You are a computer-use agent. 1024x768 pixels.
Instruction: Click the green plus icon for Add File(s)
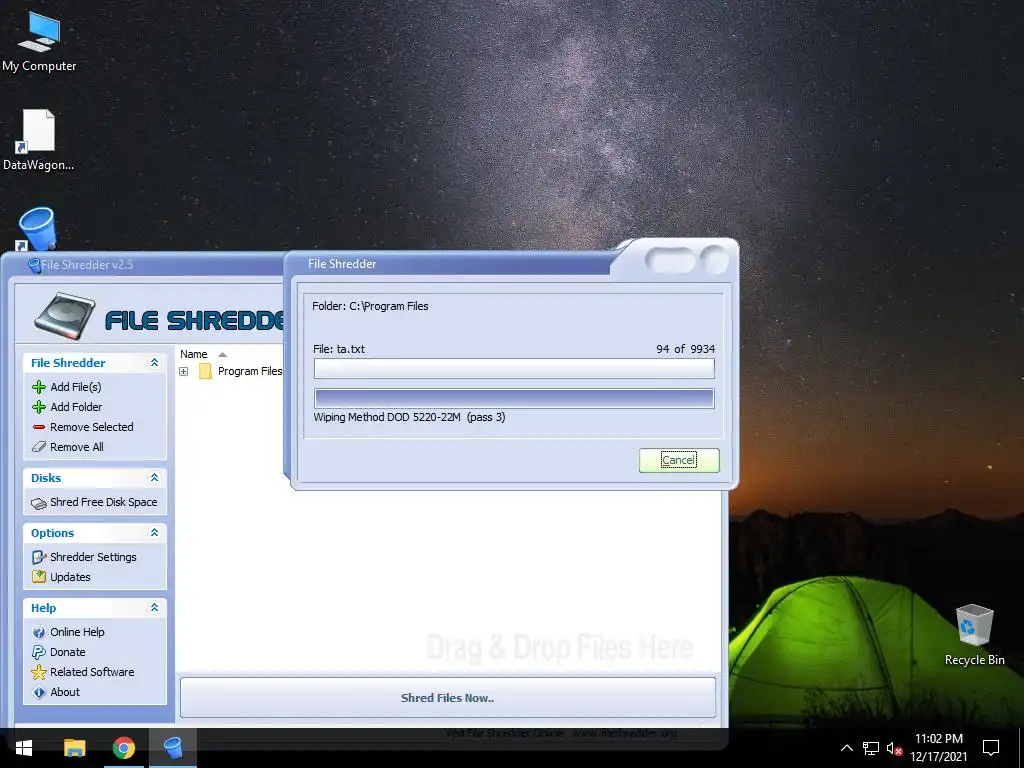(x=39, y=387)
